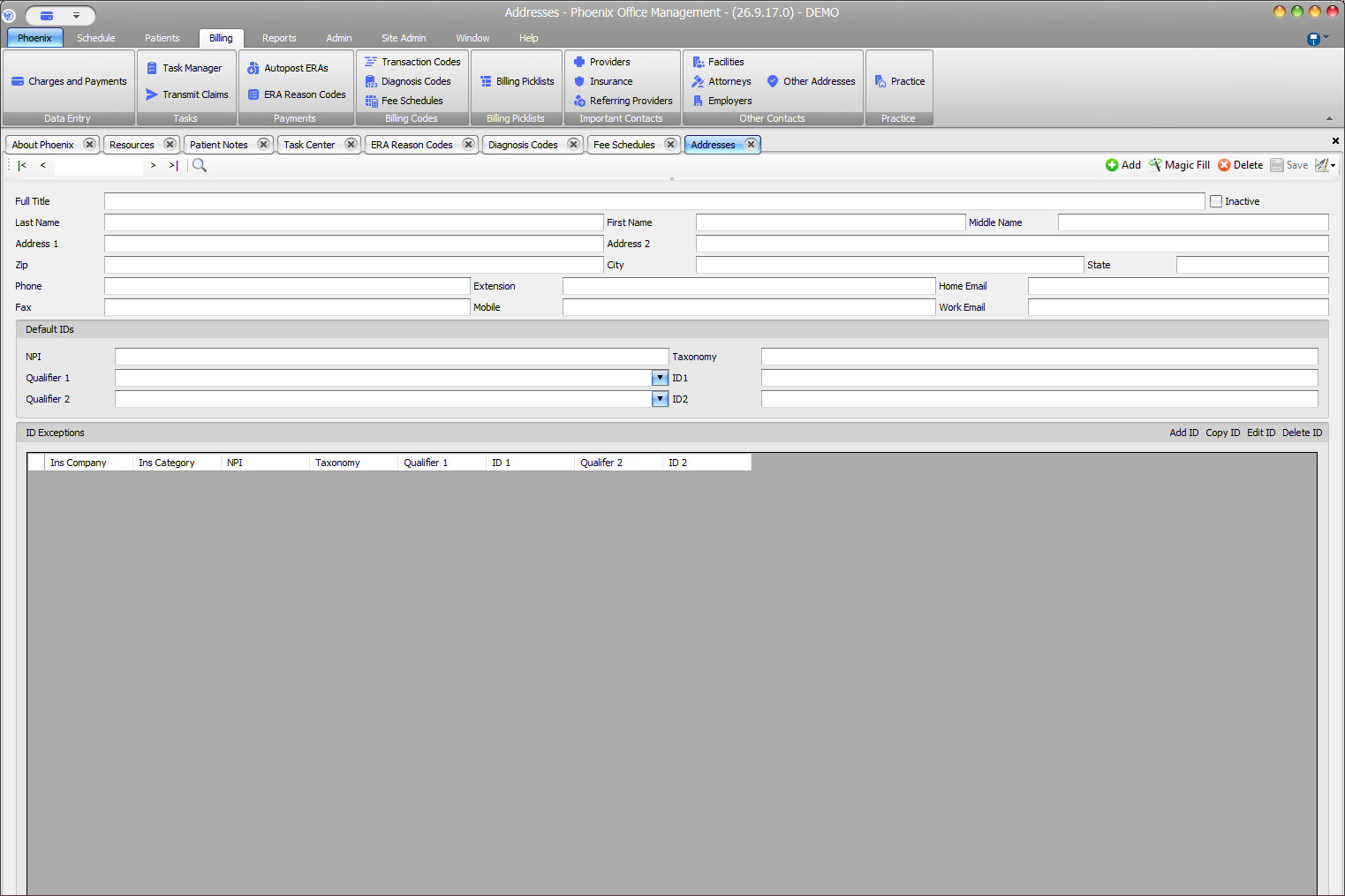The width and height of the screenshot is (1345, 896).
Task: Open Charges and Payments
Action: tap(69, 81)
